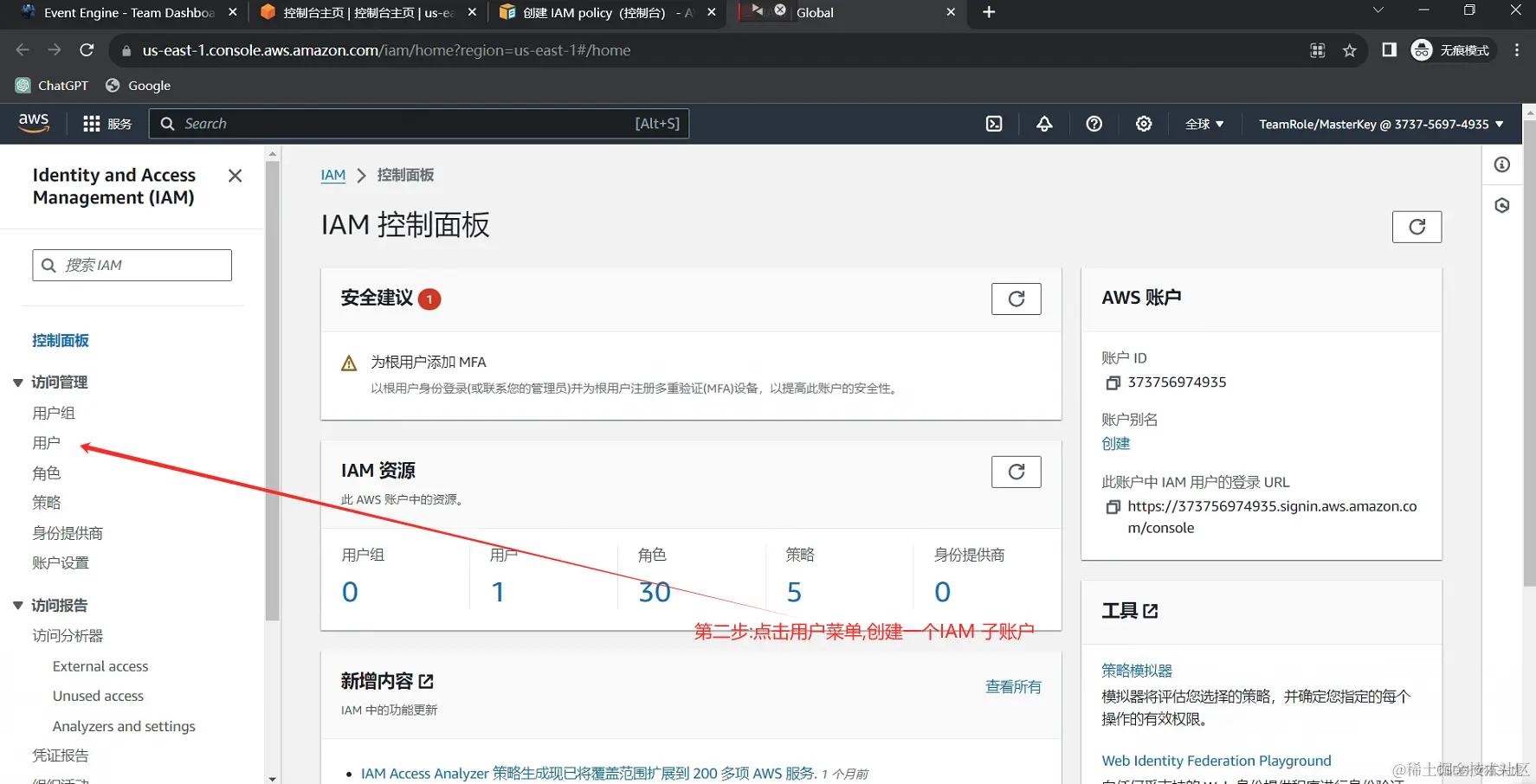The width and height of the screenshot is (1536, 784).
Task: Open the browser side panel icon
Action: pos(1389,50)
